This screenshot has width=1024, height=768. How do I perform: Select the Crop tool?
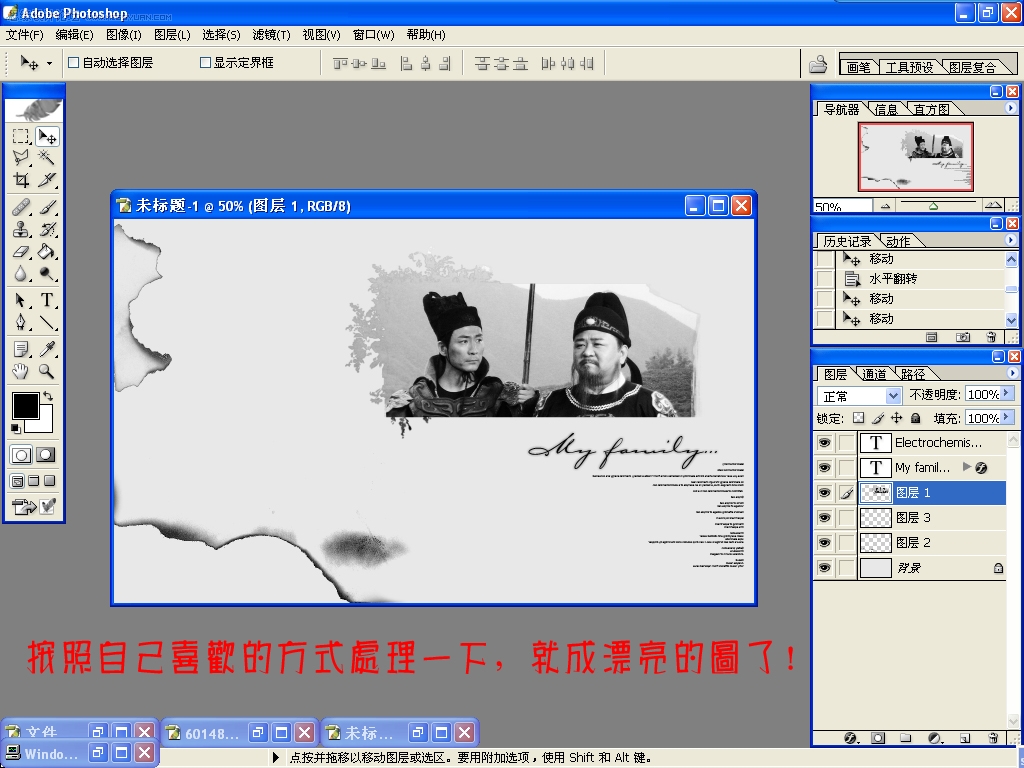(21, 180)
